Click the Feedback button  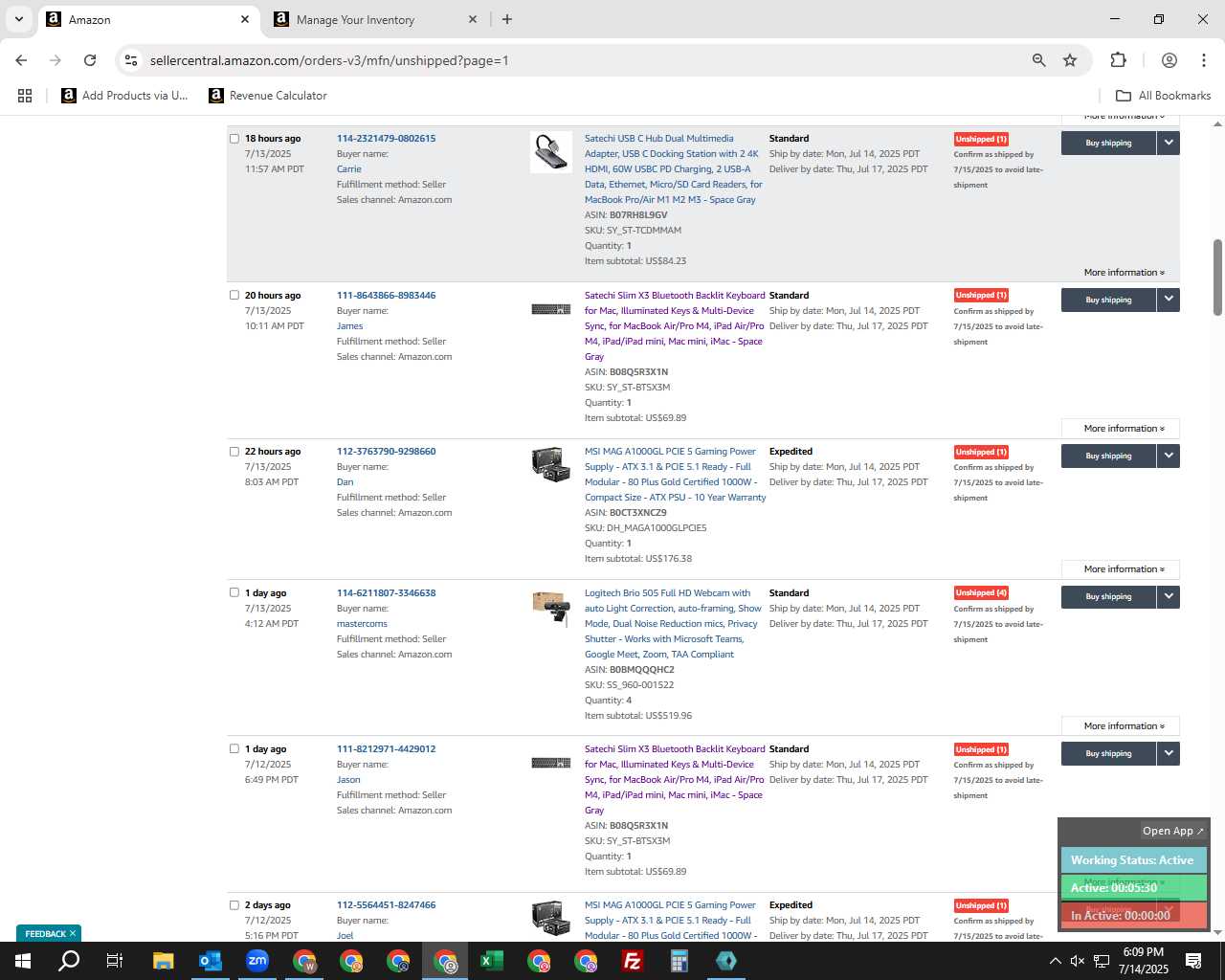[x=49, y=933]
